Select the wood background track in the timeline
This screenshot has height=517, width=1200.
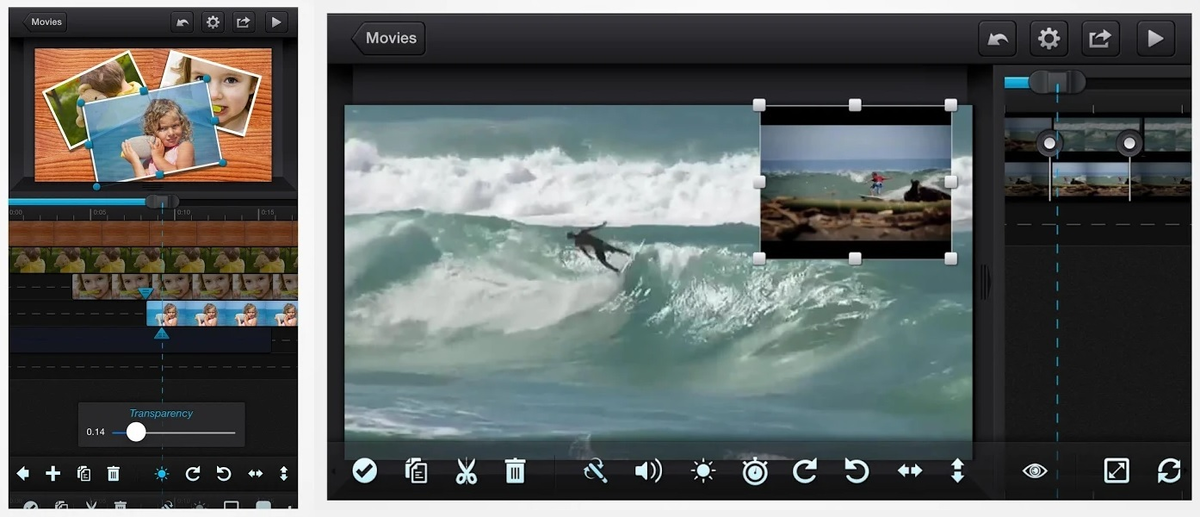pos(153,233)
